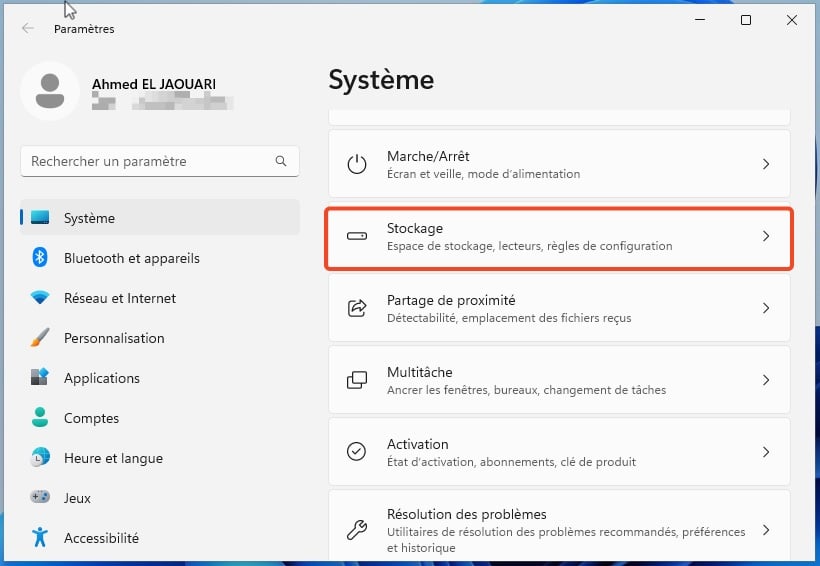This screenshot has width=820, height=566.
Task: Click the Activation checkmark icon
Action: click(x=356, y=451)
